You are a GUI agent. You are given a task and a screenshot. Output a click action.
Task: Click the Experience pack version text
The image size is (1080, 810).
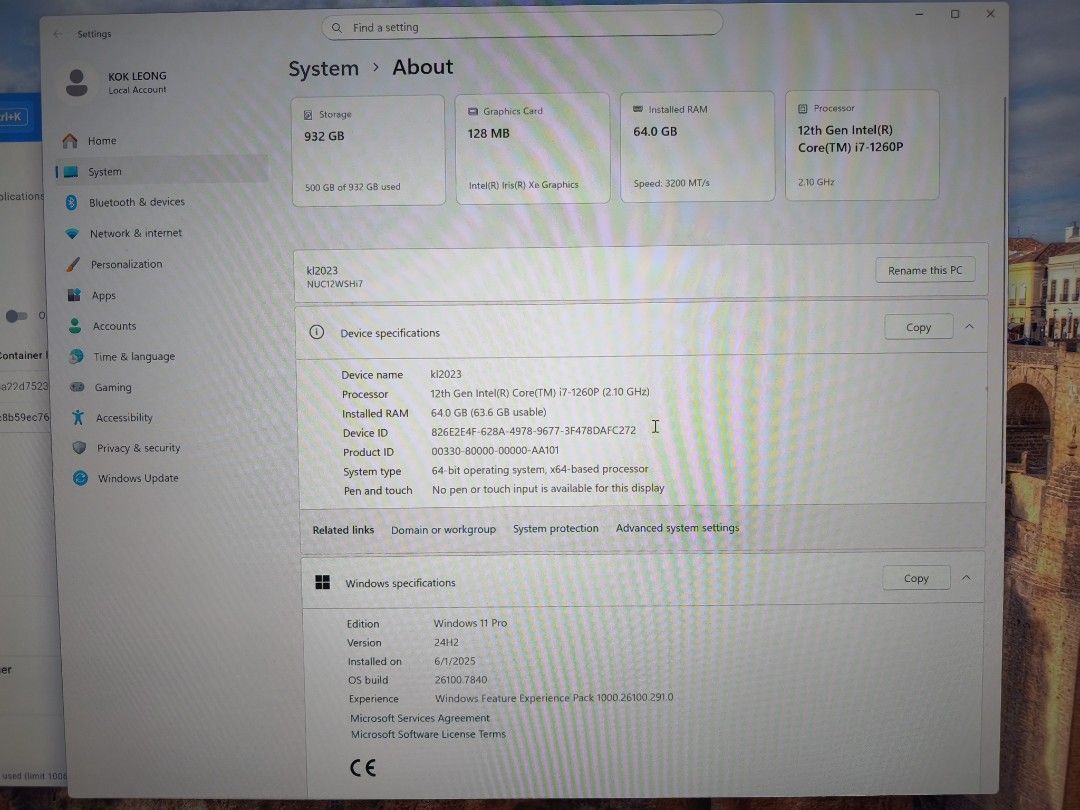click(x=554, y=698)
